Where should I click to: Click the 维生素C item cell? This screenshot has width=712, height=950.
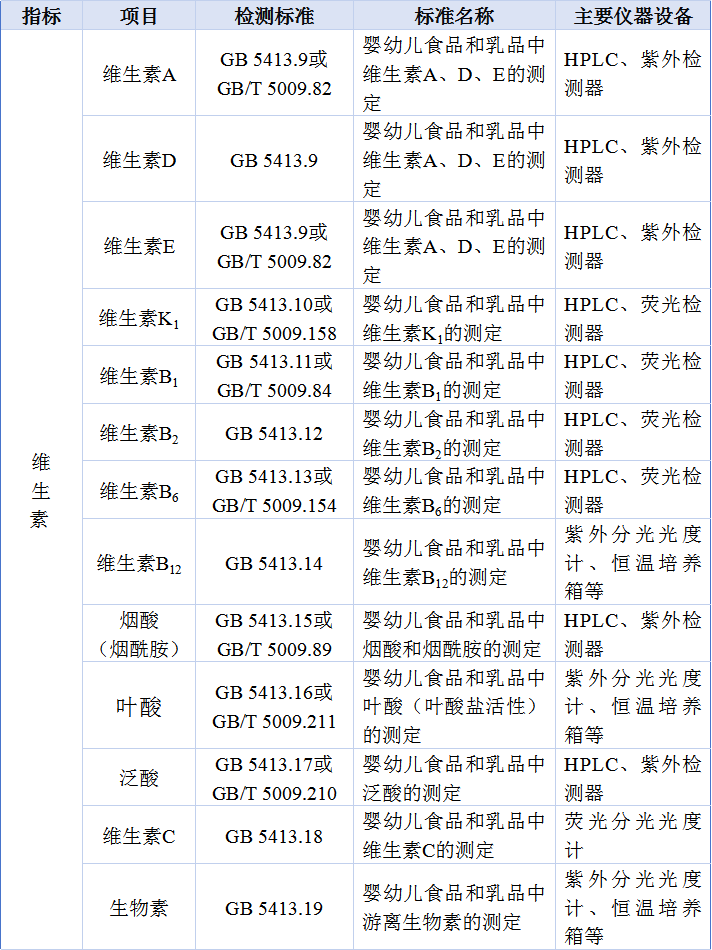[x=139, y=835]
